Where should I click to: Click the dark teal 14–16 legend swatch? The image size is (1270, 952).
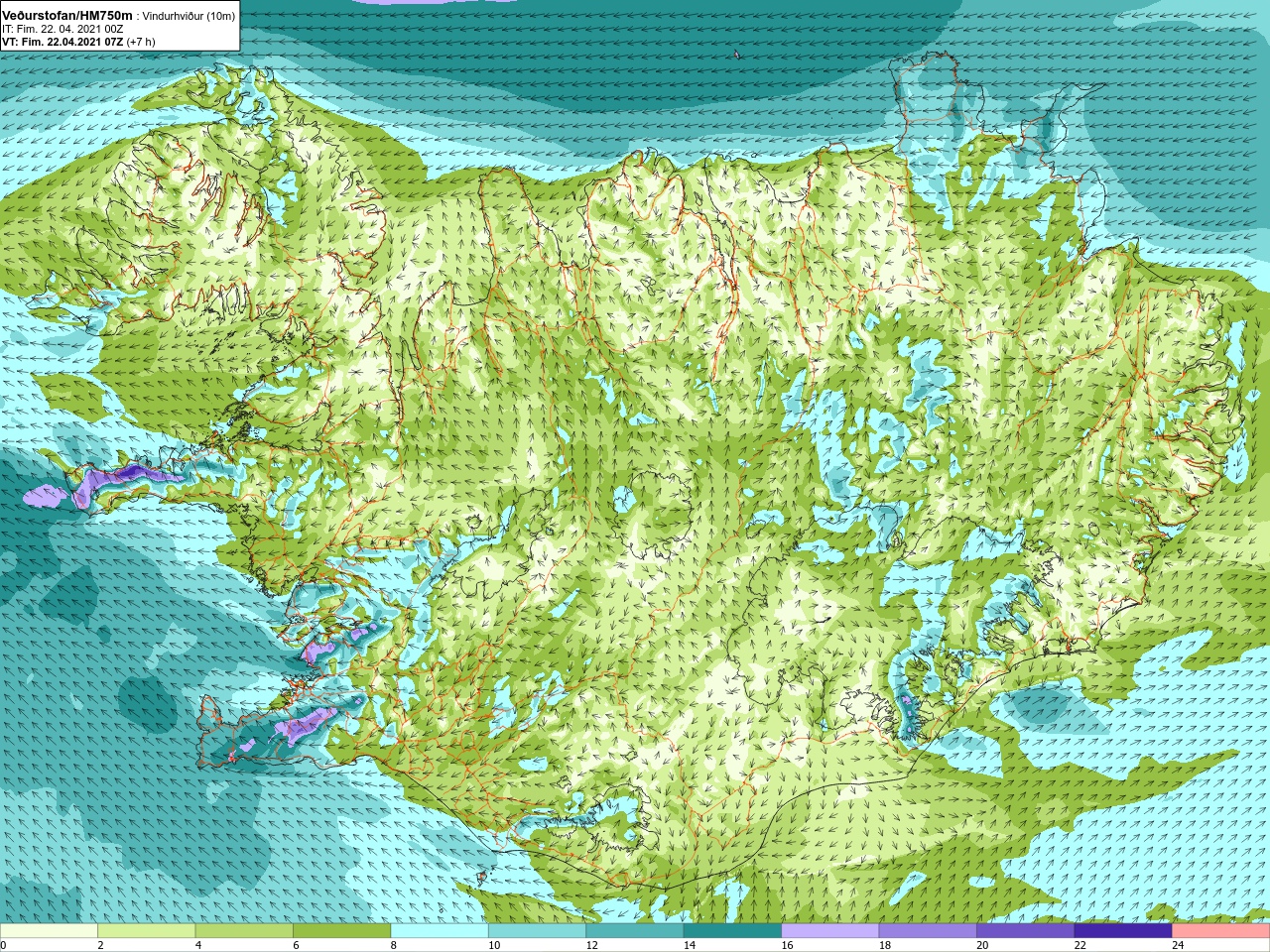click(733, 931)
